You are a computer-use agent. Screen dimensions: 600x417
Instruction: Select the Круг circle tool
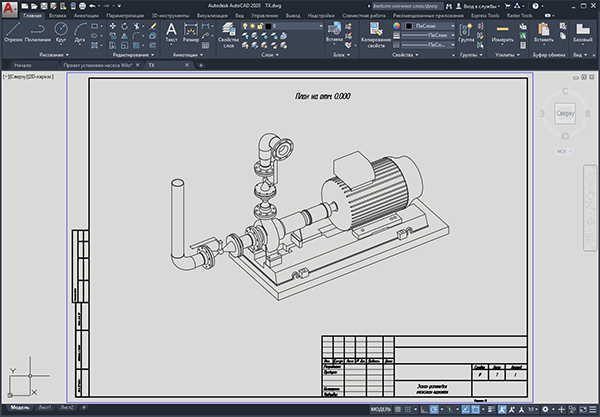(x=61, y=32)
